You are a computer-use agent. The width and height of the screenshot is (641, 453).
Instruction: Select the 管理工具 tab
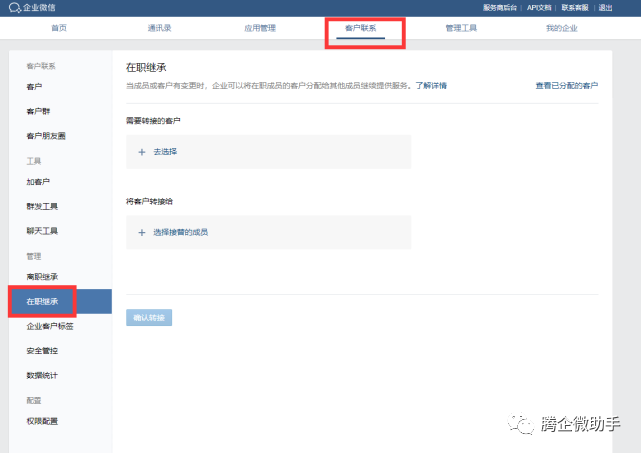(461, 29)
